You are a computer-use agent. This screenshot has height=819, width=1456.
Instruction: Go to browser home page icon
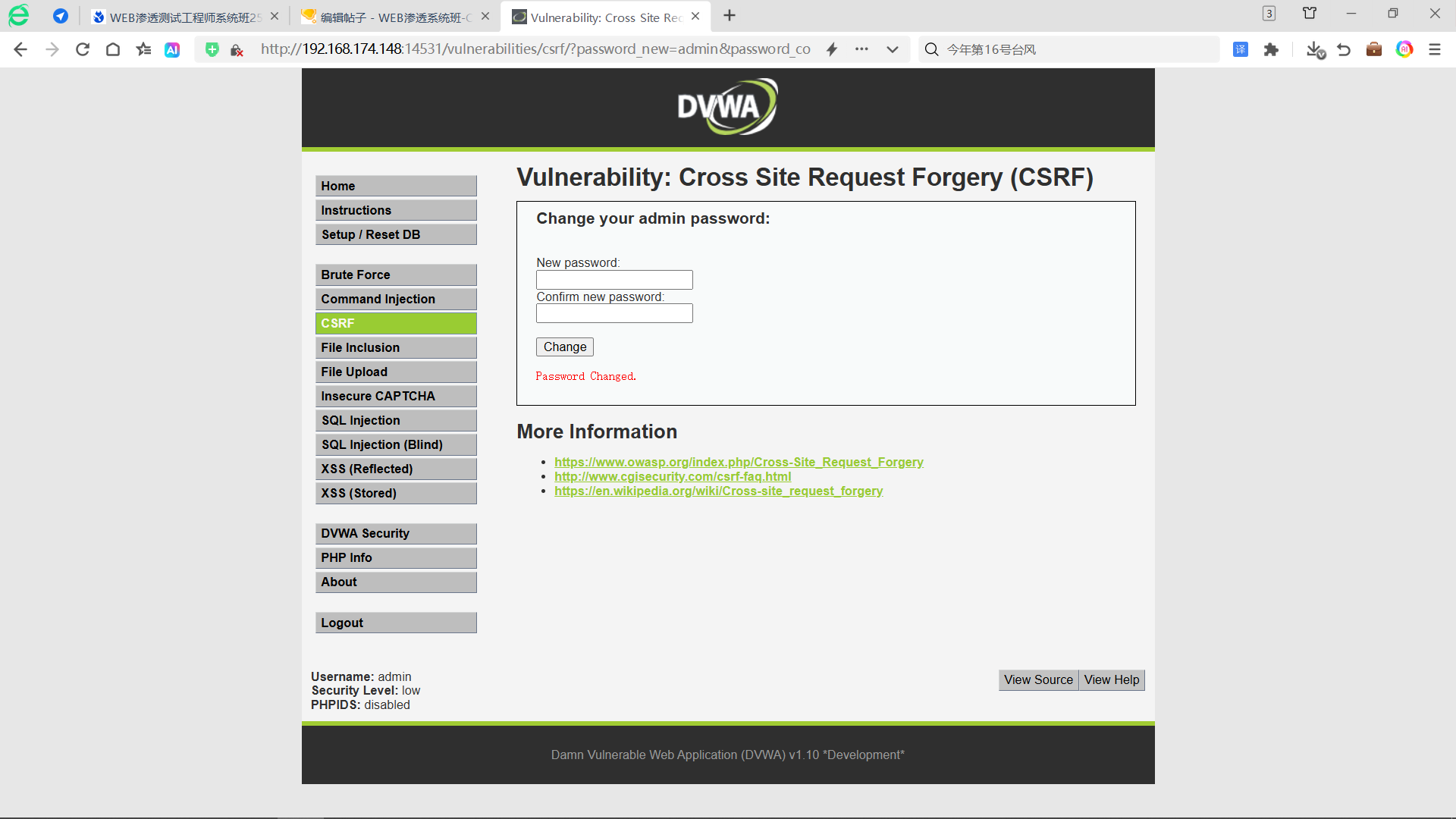pyautogui.click(x=113, y=49)
